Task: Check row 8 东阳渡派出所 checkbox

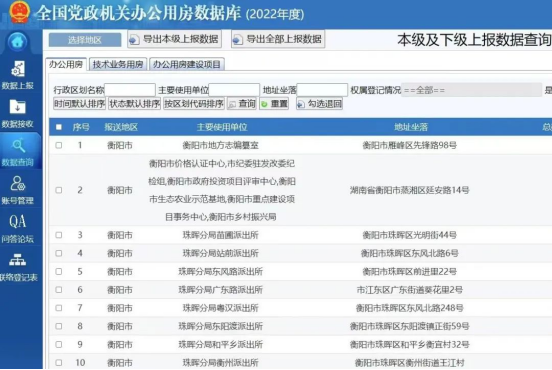Action: tap(59, 326)
